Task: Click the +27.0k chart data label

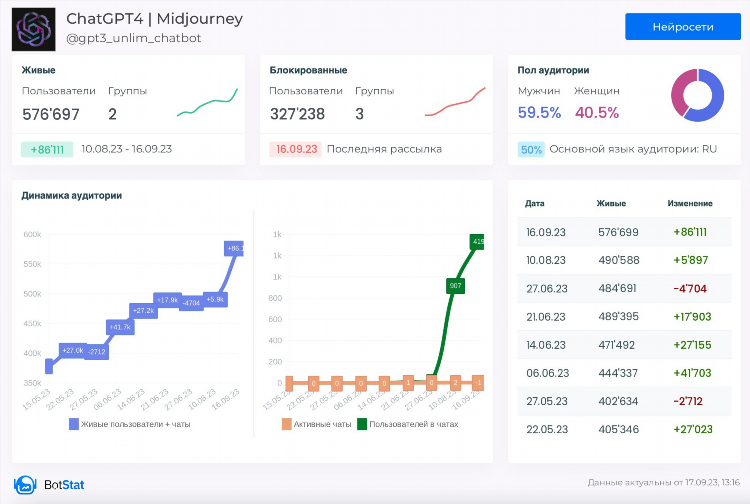Action: pyautogui.click(x=73, y=351)
